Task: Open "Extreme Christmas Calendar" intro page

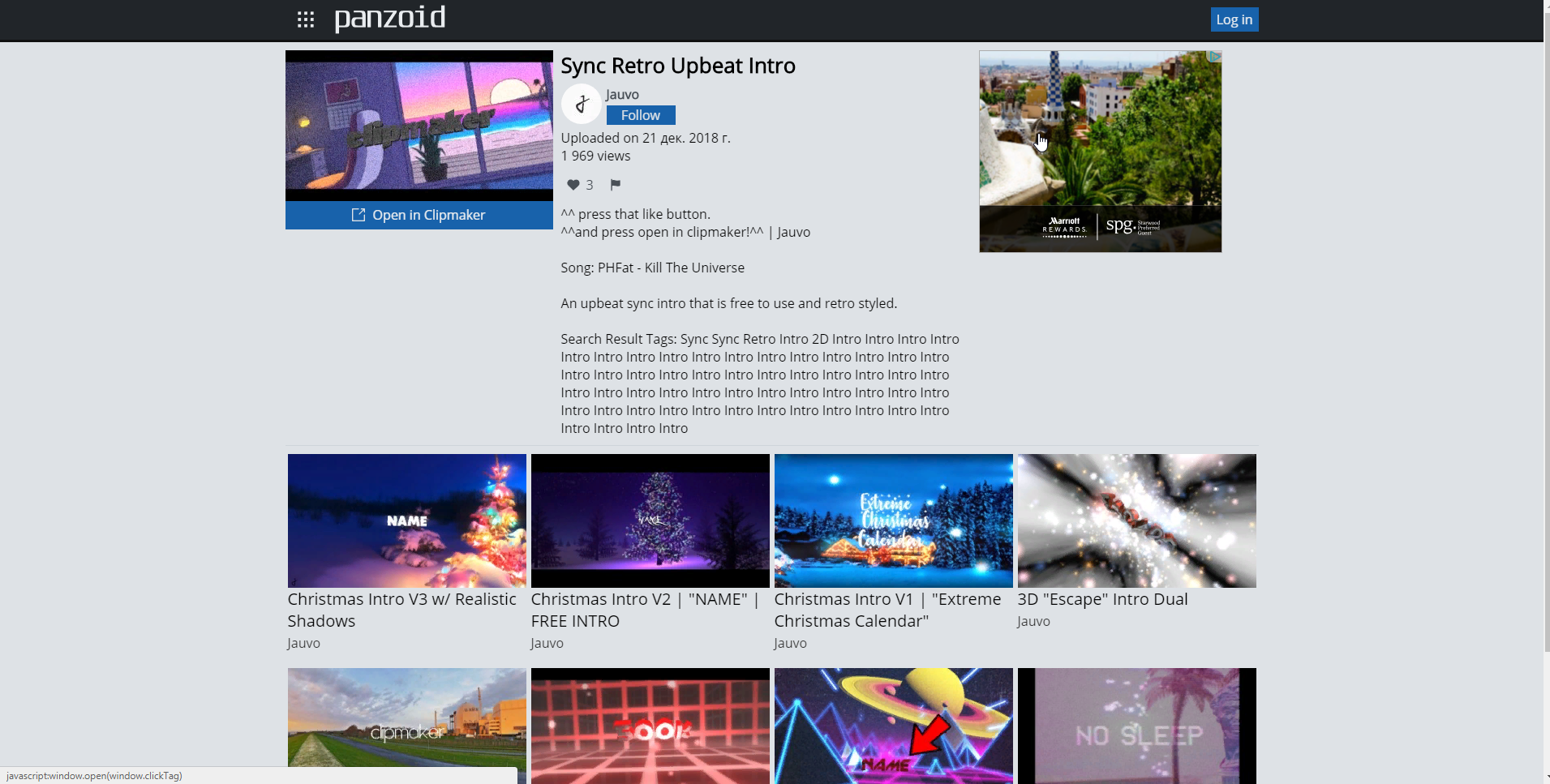Action: coord(892,521)
